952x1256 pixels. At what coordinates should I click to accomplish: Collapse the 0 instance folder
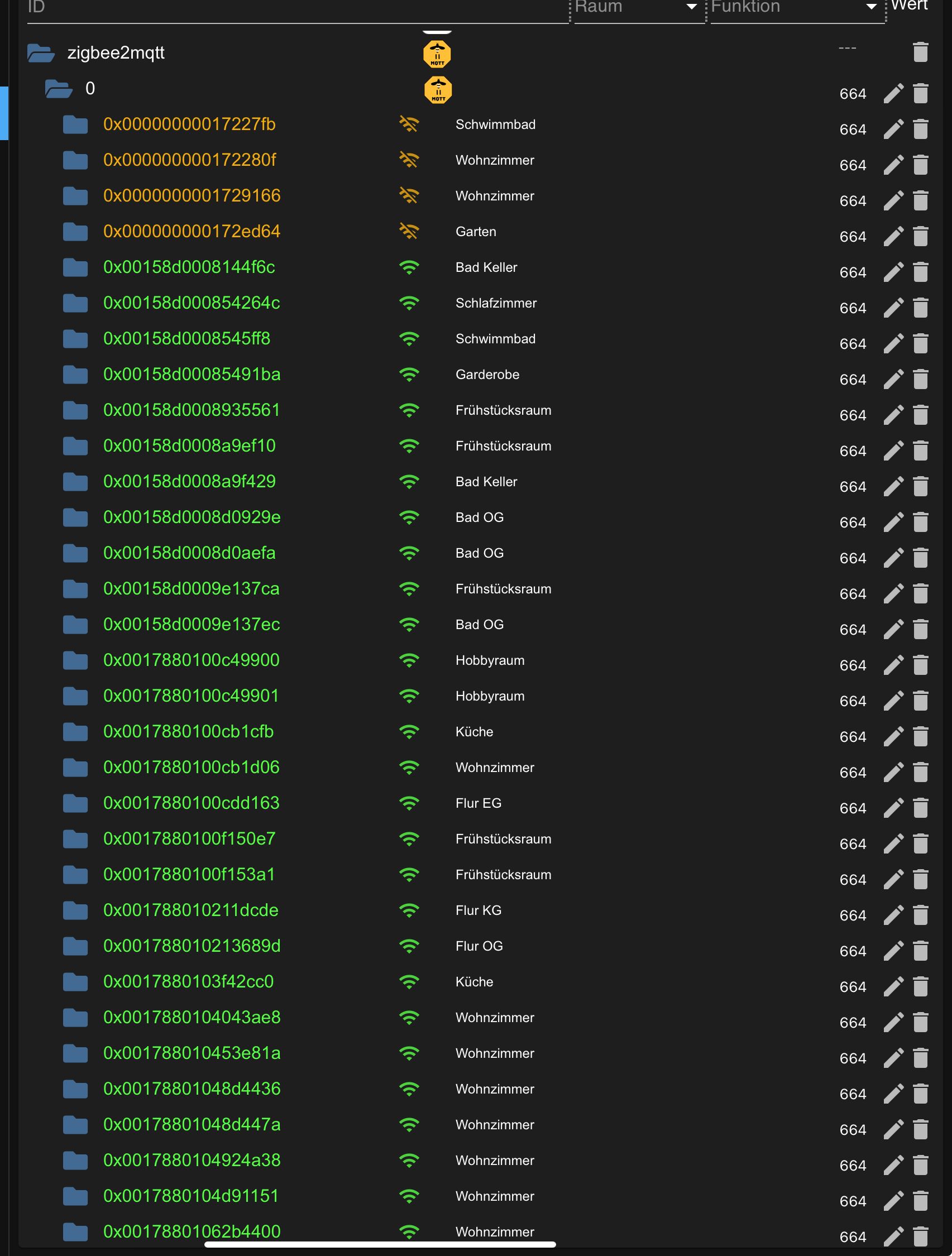coord(59,89)
